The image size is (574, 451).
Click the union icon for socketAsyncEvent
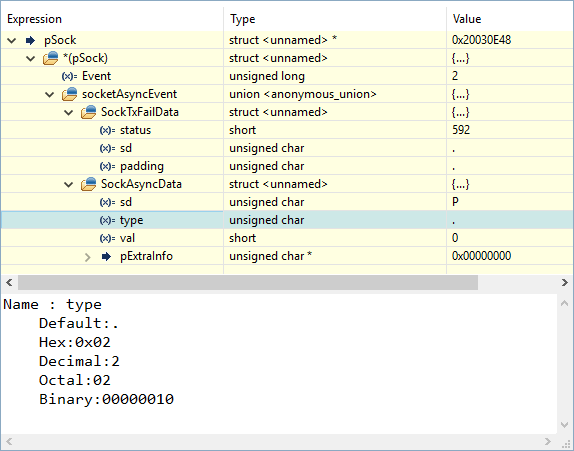[x=70, y=94]
